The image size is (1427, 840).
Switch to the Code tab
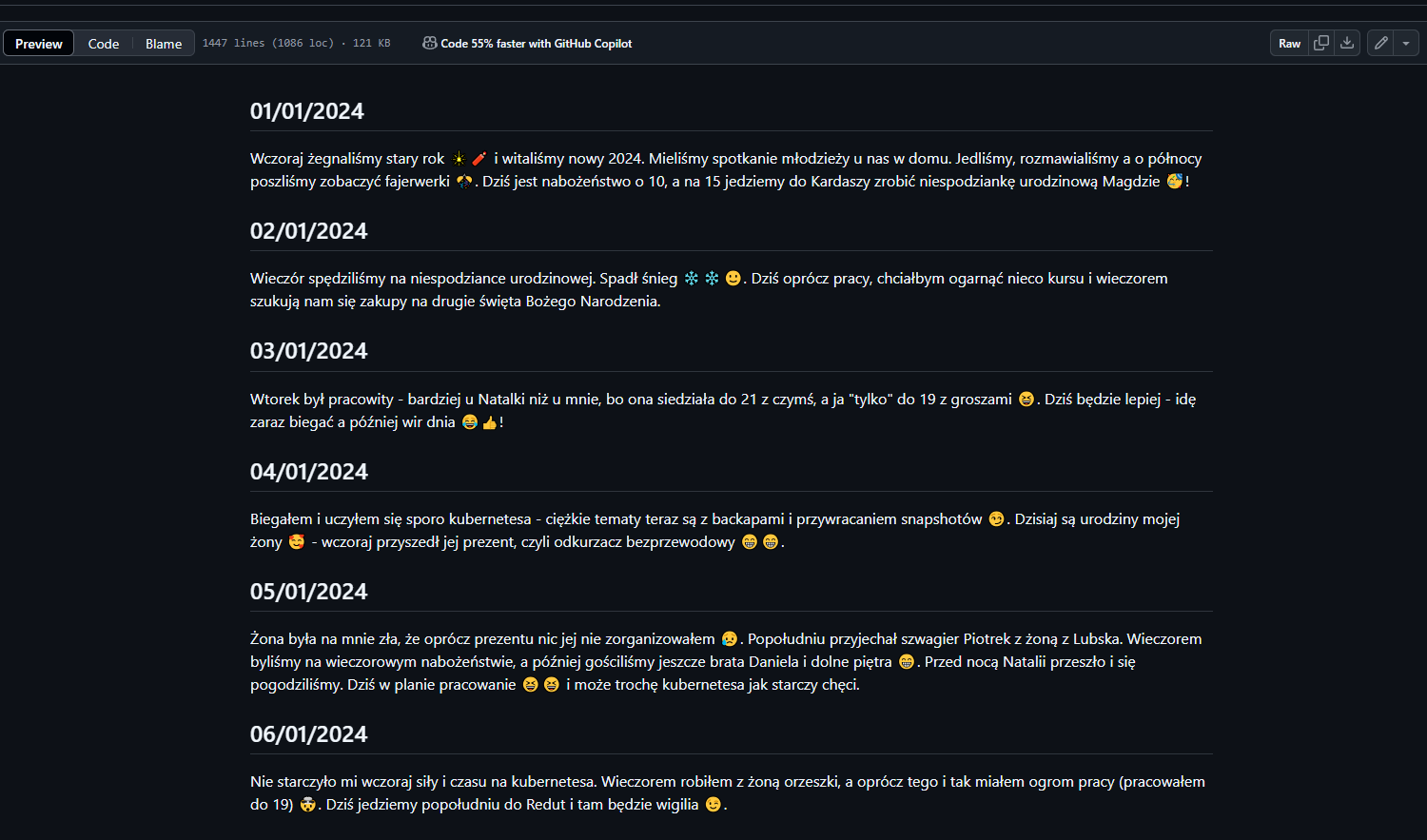pyautogui.click(x=104, y=44)
